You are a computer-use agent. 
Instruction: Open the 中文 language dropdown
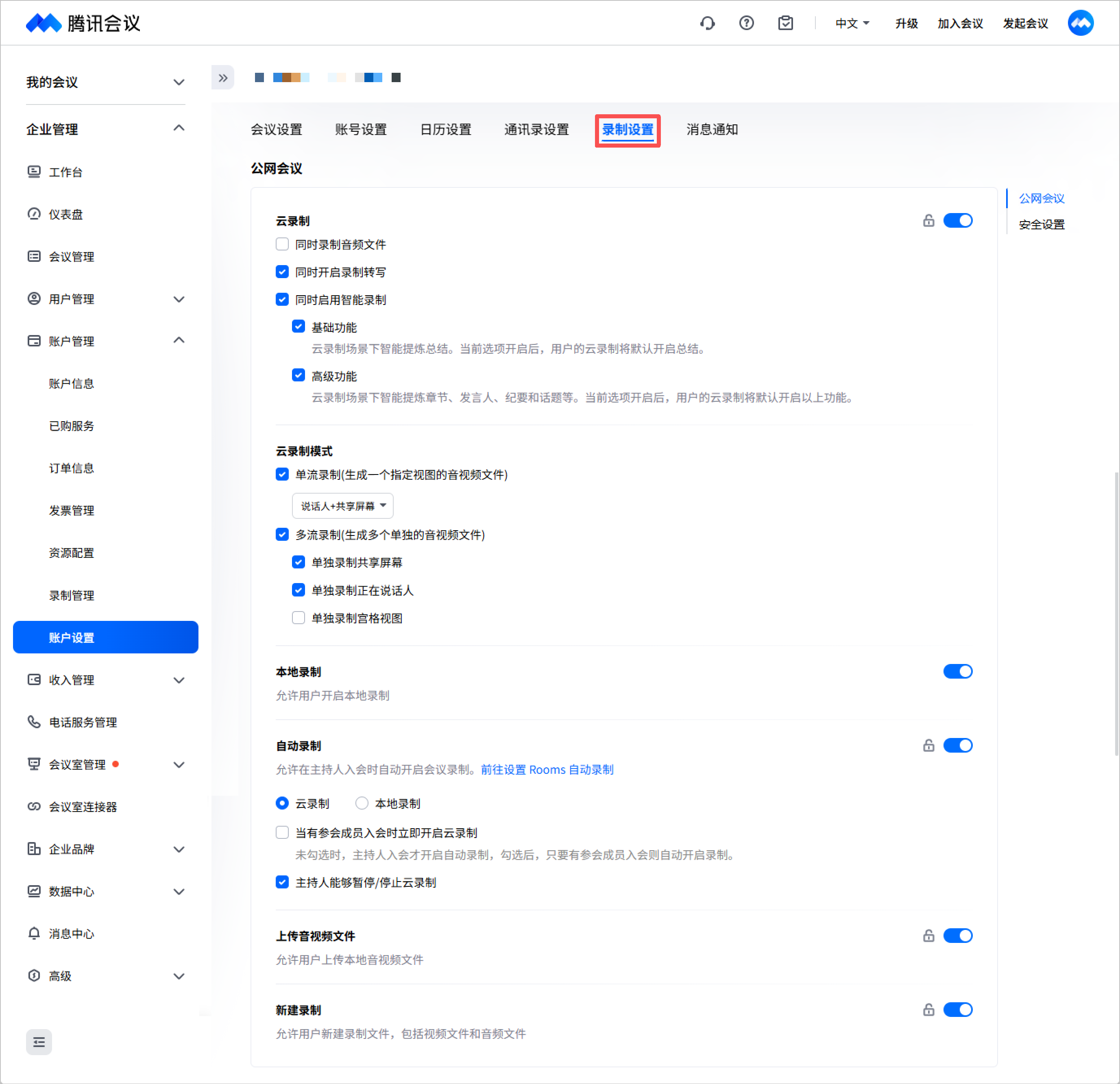point(852,24)
